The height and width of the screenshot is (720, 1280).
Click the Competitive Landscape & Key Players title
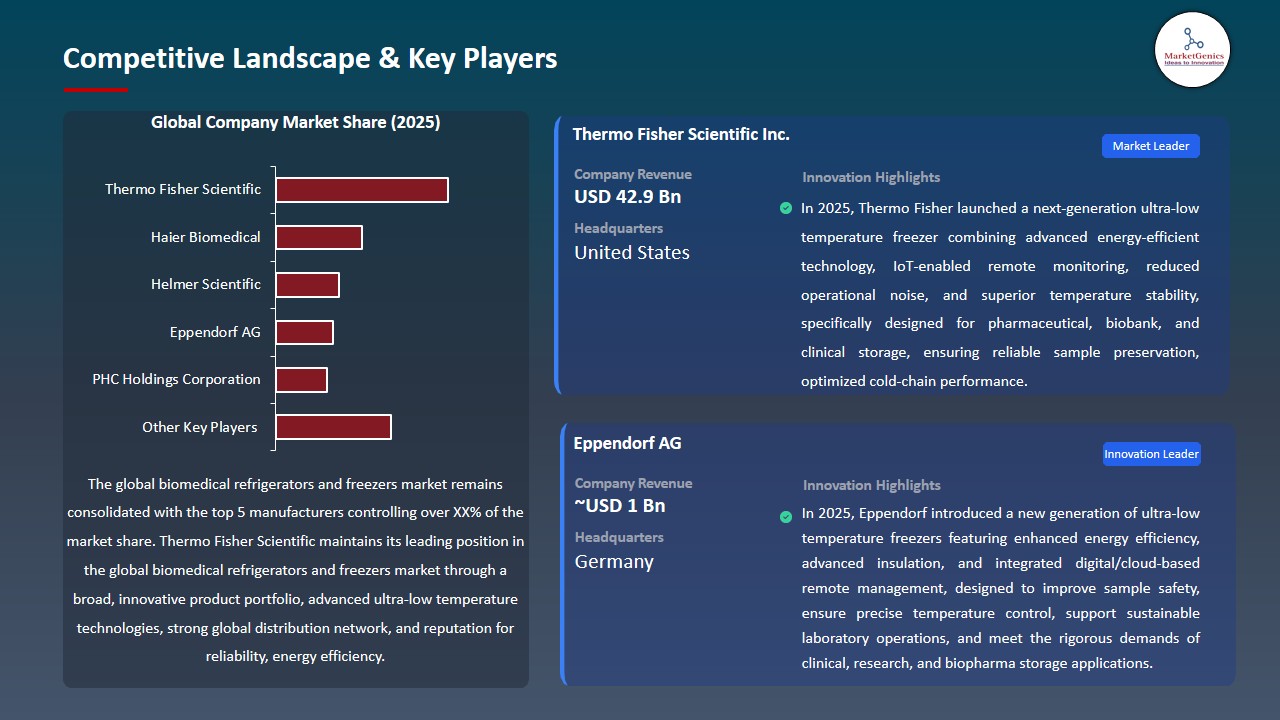(310, 58)
